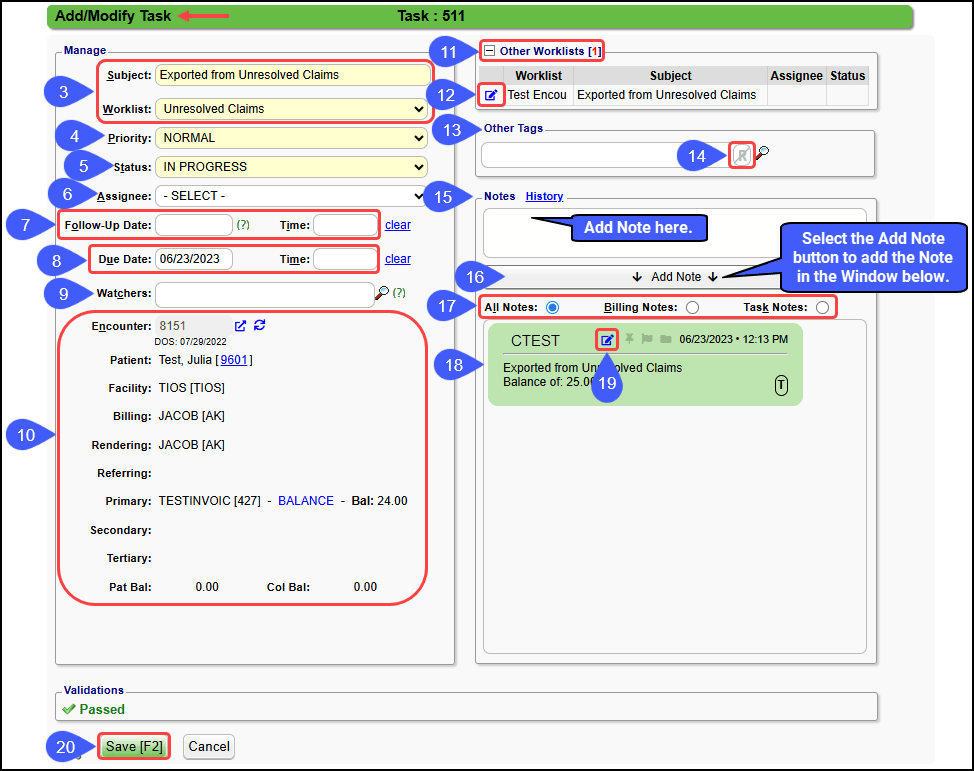Switch to the History tab

coord(544,197)
